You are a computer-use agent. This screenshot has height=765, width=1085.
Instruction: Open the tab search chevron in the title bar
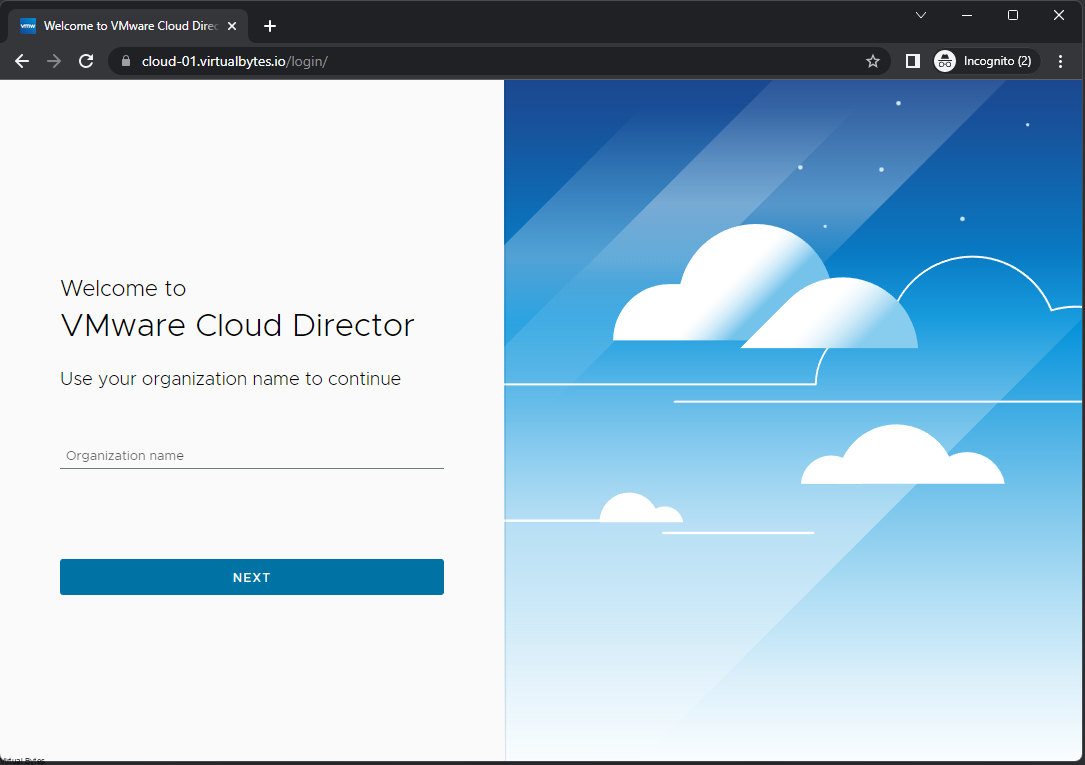920,15
